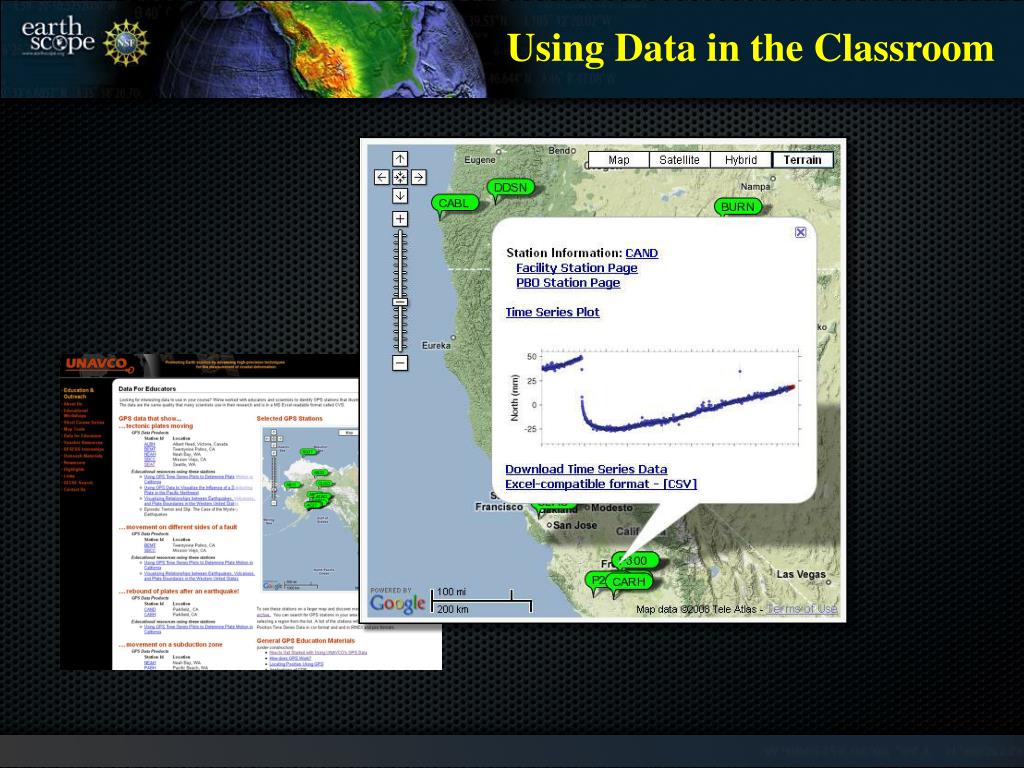
Task: Download the Excel-compatible format [CSV] file
Action: 601,484
